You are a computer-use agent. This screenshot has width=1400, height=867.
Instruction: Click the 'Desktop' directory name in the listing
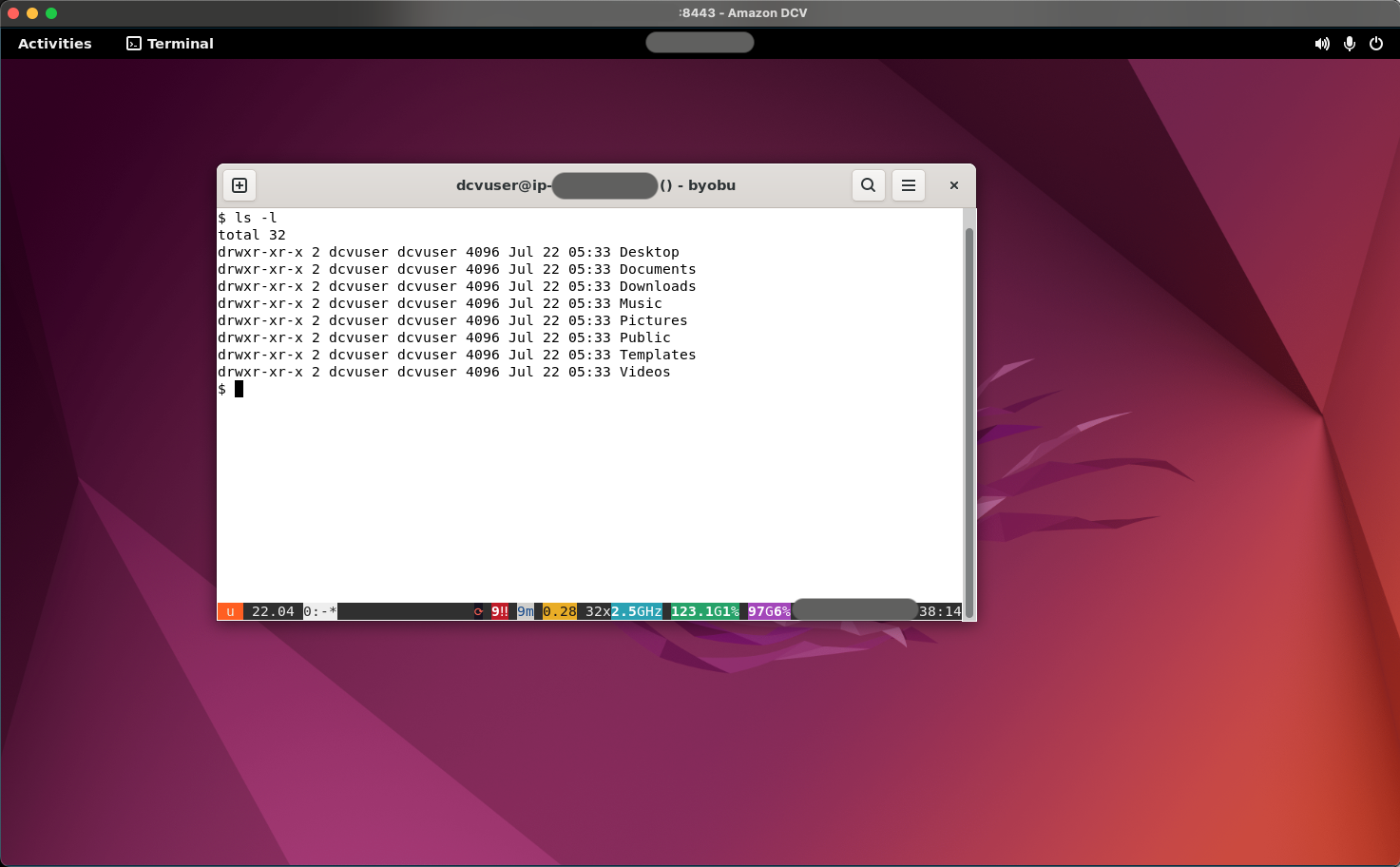click(649, 252)
